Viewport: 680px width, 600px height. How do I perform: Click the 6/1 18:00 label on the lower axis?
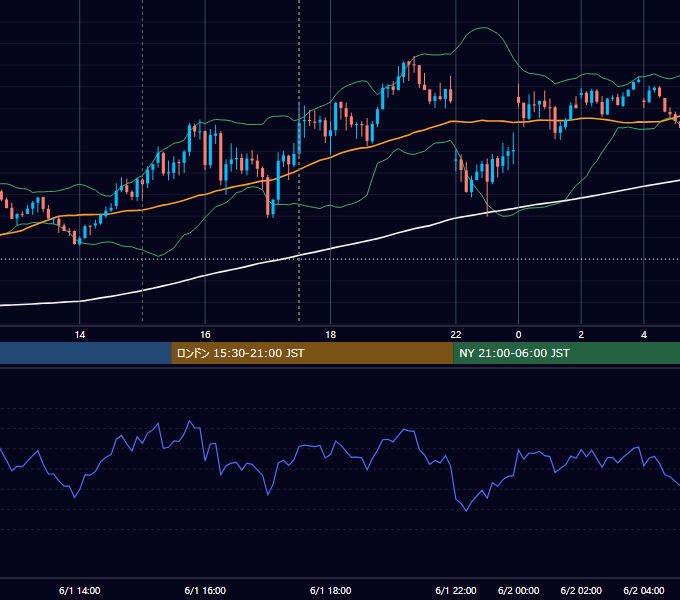coord(330,590)
